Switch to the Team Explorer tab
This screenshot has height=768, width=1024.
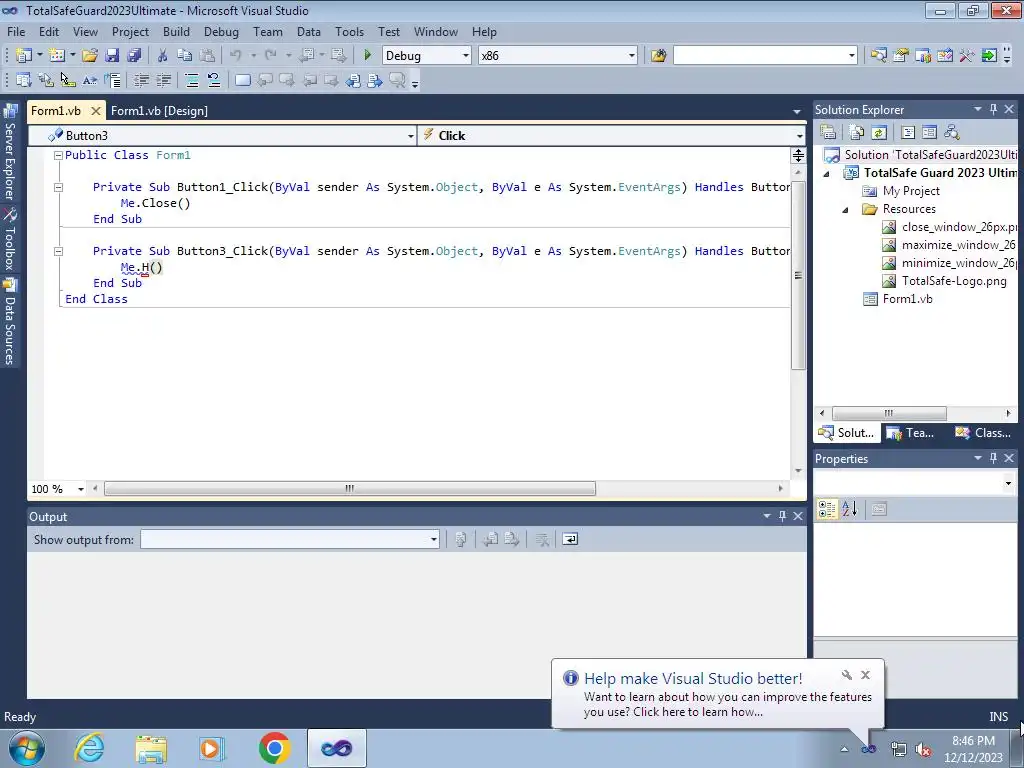pos(912,433)
